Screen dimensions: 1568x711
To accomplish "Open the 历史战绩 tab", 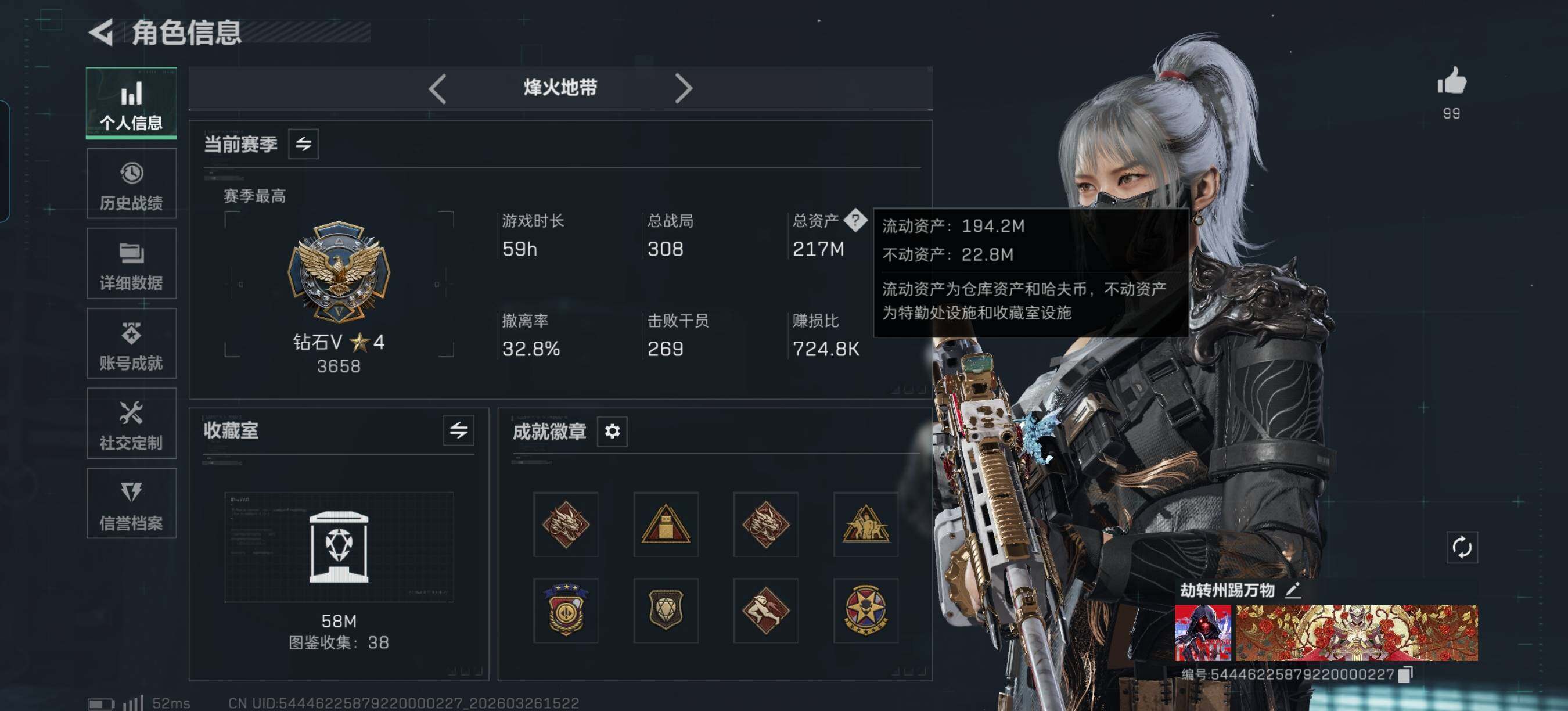I will [x=131, y=183].
